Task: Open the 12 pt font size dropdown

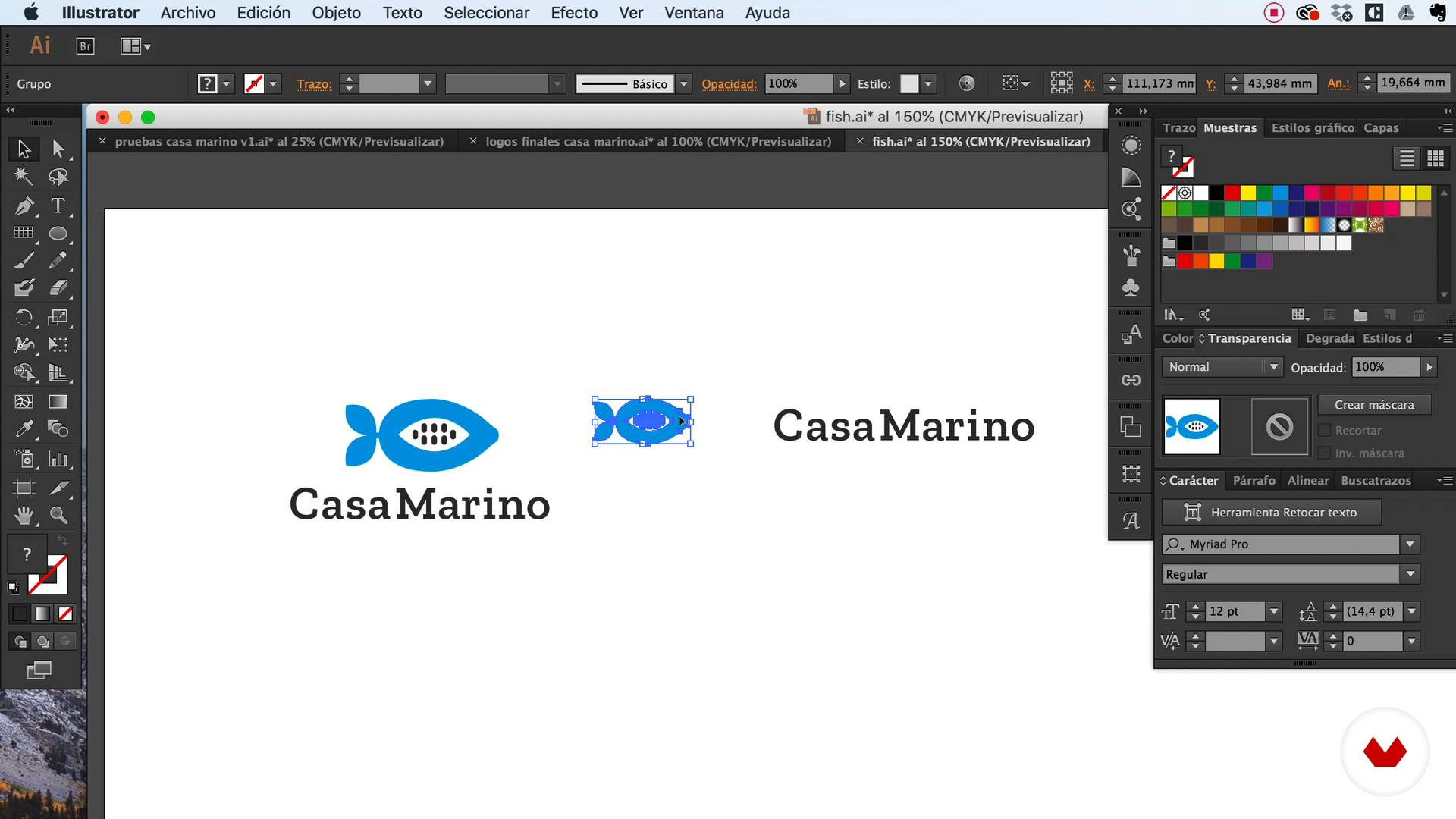Action: (1274, 611)
